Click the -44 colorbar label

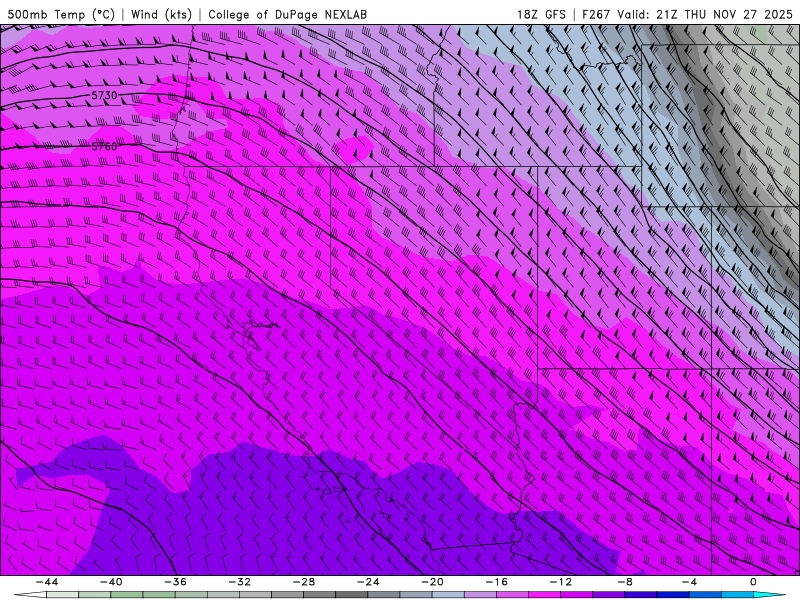(x=47, y=582)
